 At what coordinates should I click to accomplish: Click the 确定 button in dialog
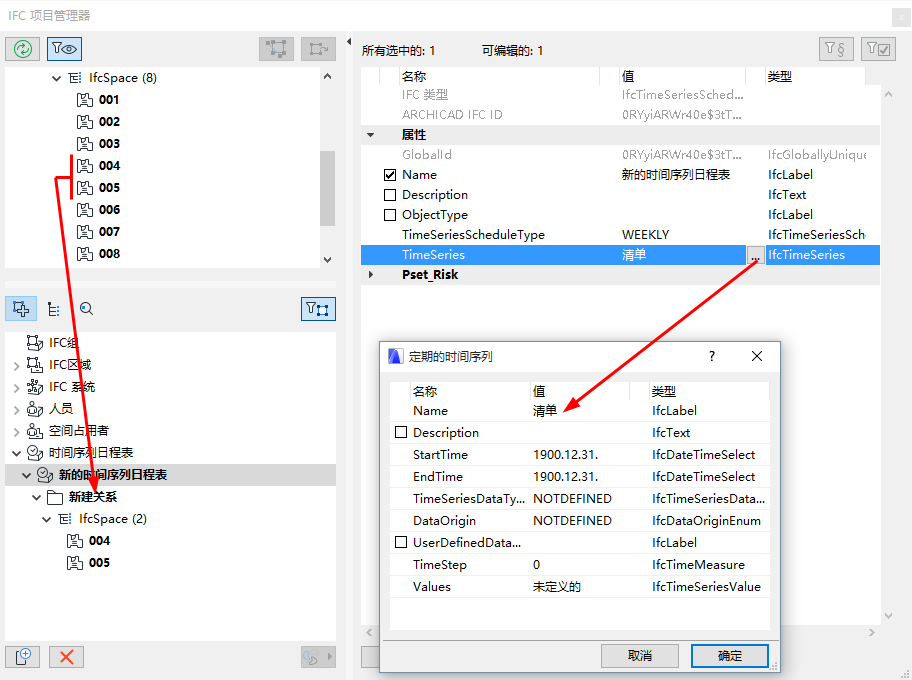730,656
